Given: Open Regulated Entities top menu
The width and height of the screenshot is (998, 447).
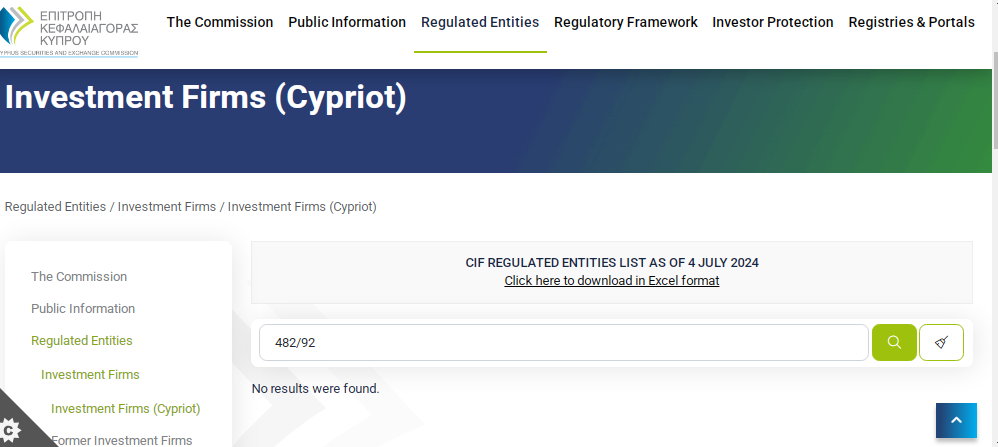Looking at the screenshot, I should 480,22.
